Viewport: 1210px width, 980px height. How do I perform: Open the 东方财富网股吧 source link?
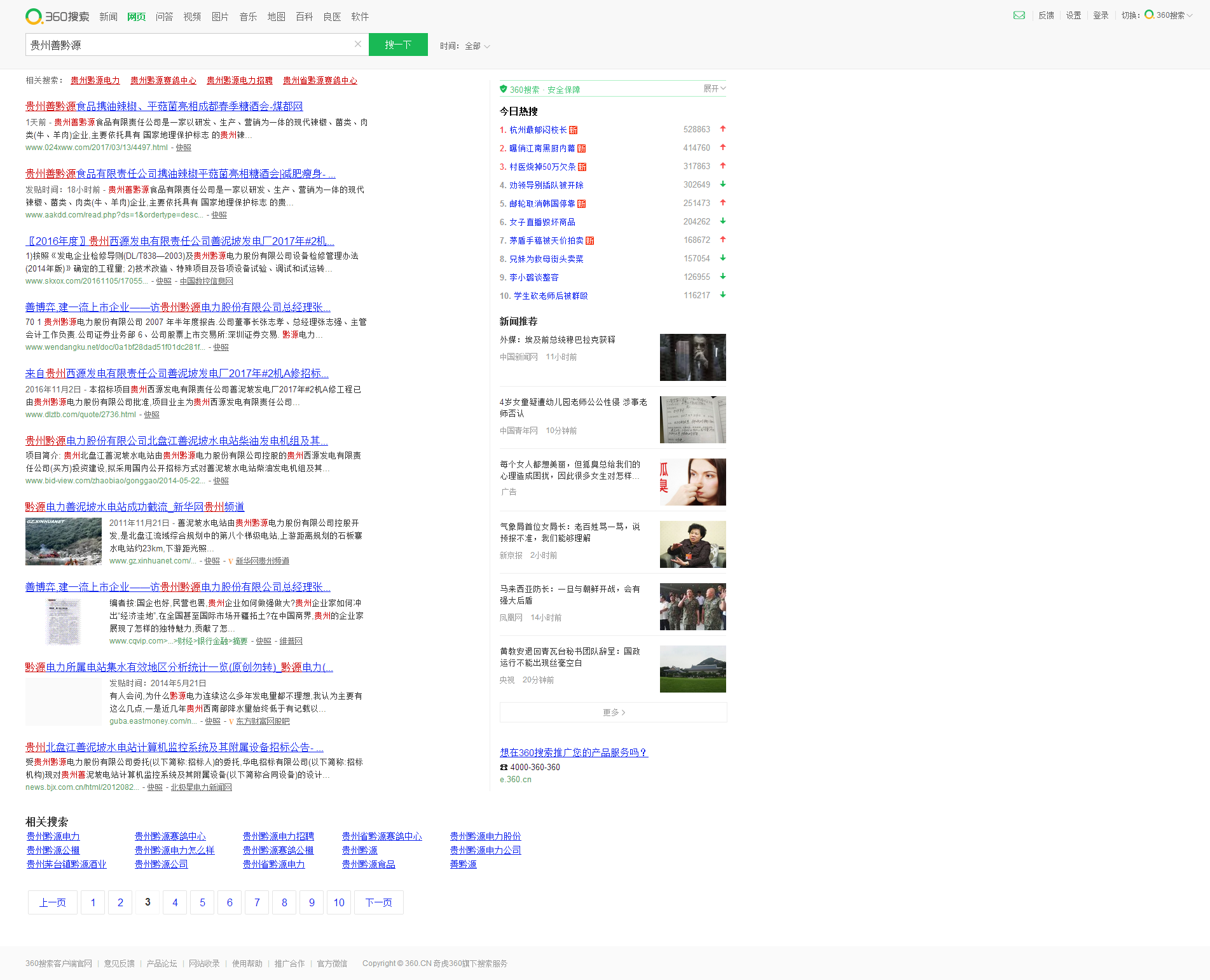click(x=263, y=721)
